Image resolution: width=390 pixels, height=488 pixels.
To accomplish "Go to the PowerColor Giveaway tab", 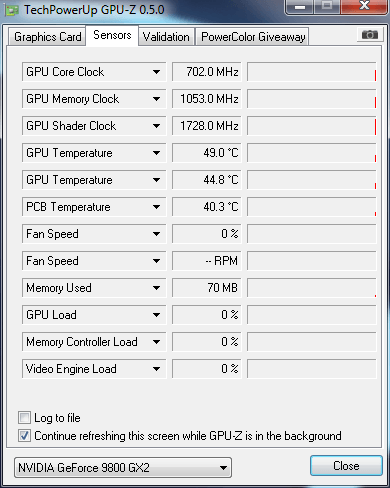I will pos(253,37).
